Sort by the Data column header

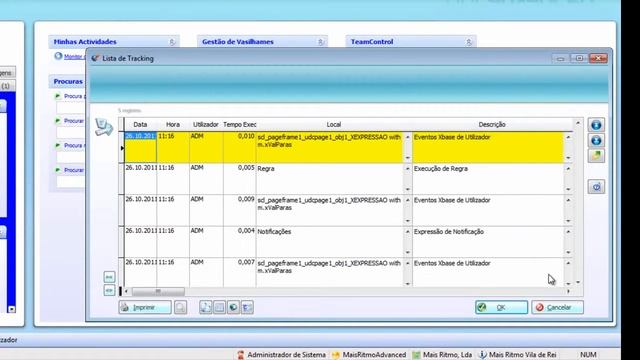140,124
